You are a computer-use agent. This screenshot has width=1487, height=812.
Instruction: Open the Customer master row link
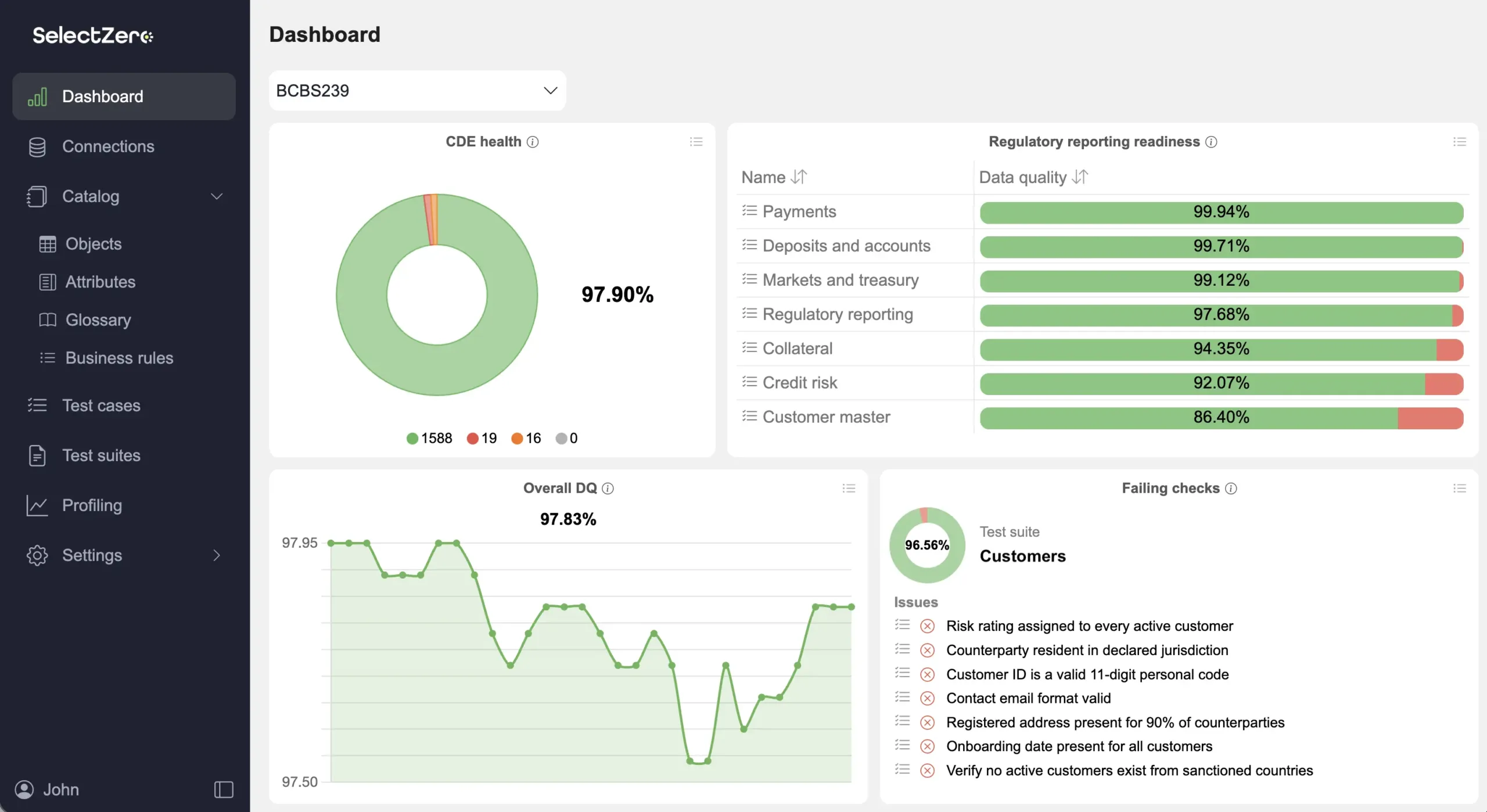point(826,416)
